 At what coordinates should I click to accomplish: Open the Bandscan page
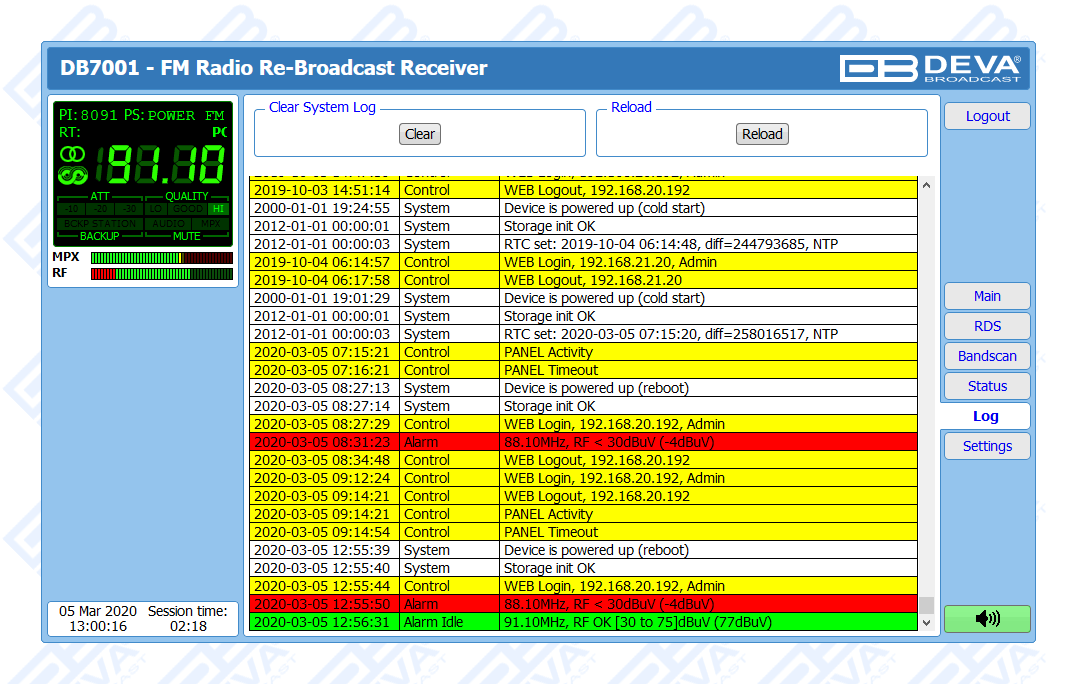click(x=986, y=356)
